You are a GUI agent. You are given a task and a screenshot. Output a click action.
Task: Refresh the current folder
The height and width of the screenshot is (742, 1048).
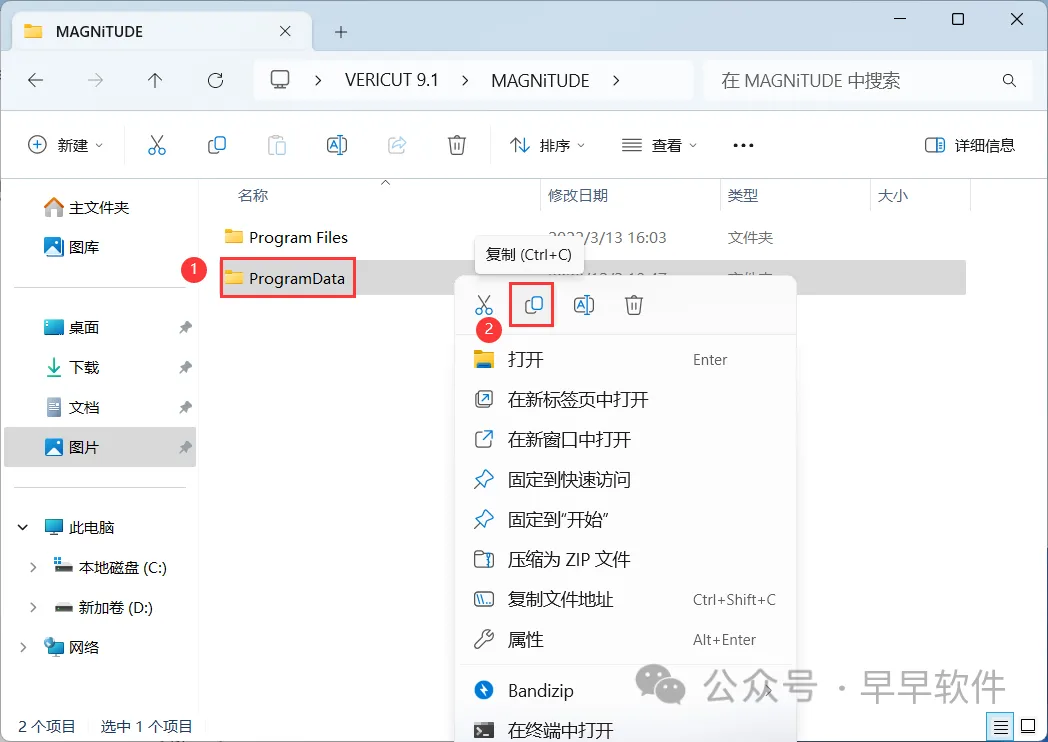pyautogui.click(x=215, y=81)
